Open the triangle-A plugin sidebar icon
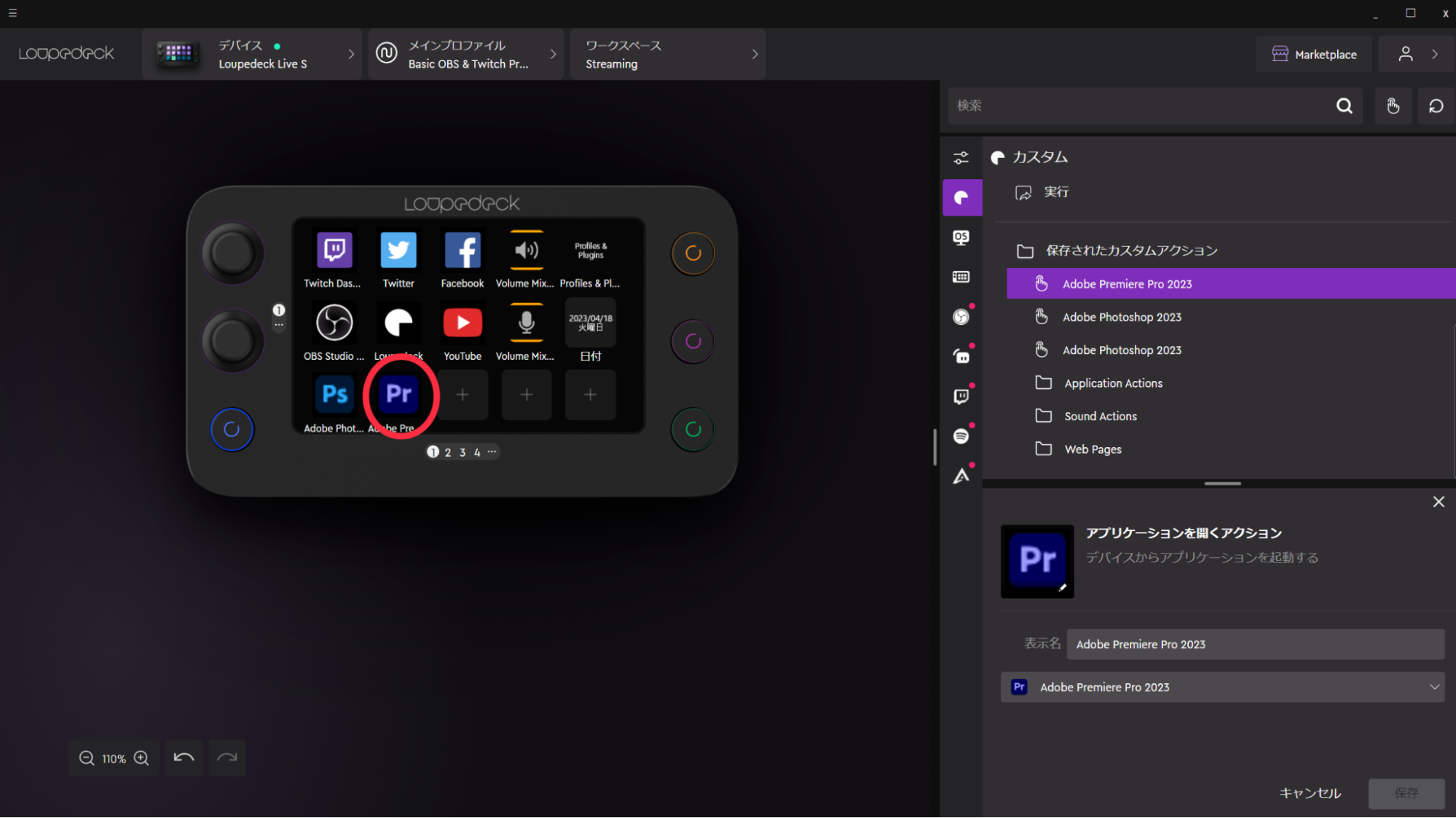 click(961, 476)
